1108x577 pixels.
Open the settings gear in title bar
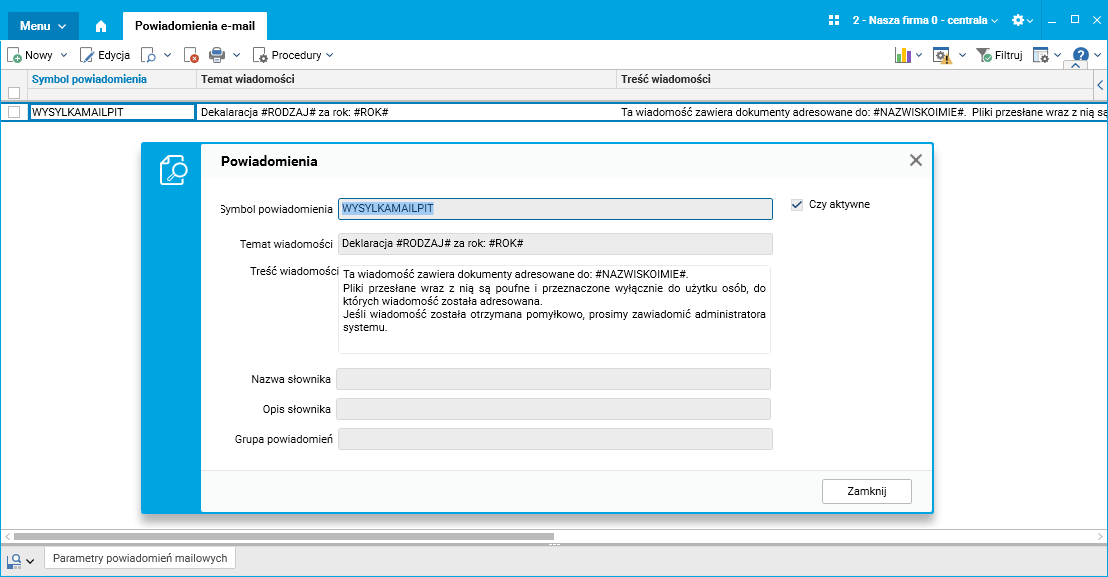pos(1018,20)
